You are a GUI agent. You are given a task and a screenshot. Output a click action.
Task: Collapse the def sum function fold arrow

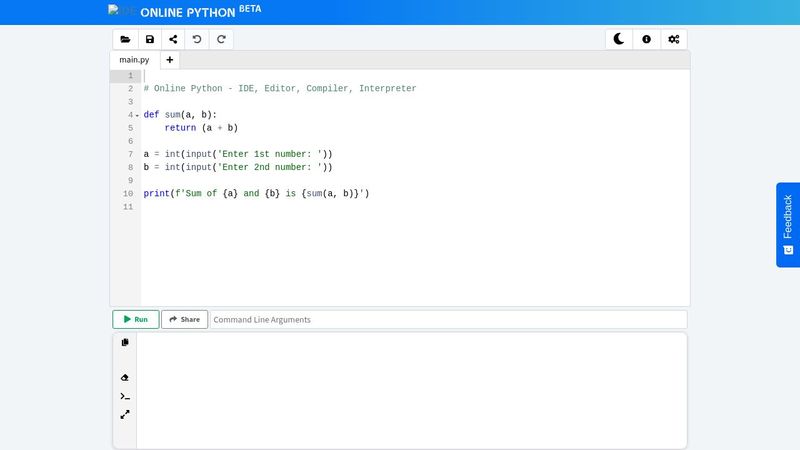[137, 115]
